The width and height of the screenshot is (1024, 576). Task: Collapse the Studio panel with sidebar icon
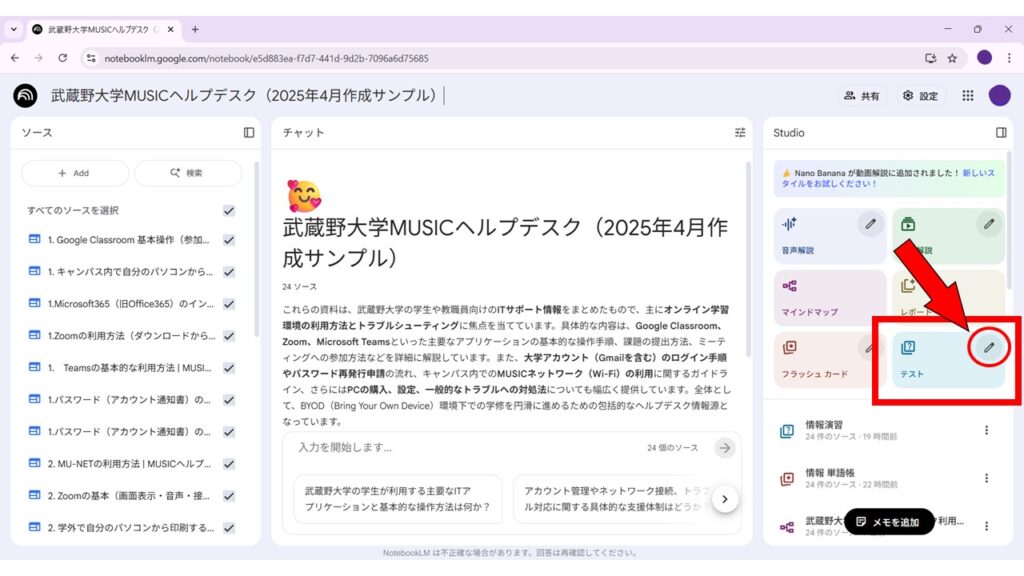tap(1001, 132)
